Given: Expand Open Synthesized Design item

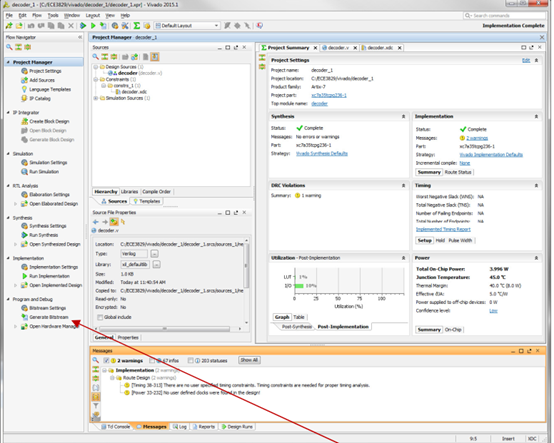Looking at the screenshot, I should tap(15, 244).
